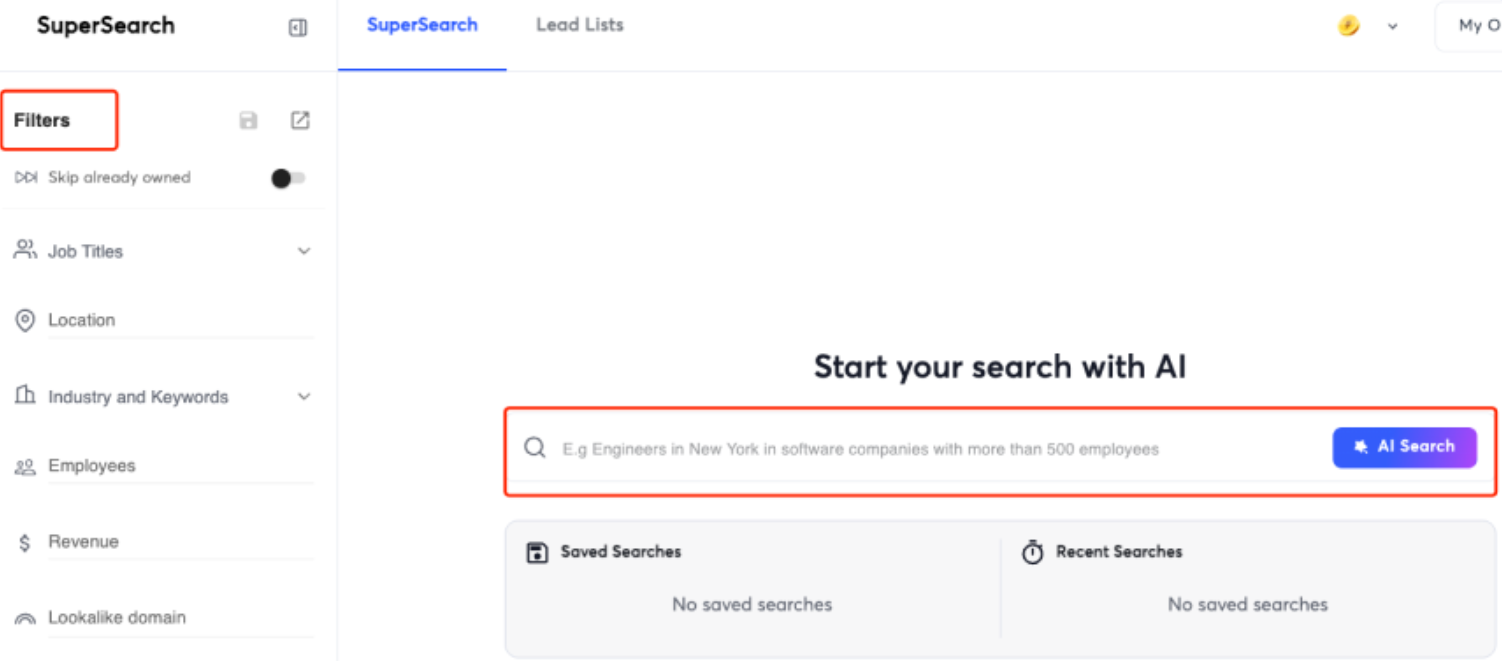Viewport: 1502px width, 661px height.
Task: Open the dropdown next to coin icon
Action: tap(1392, 27)
